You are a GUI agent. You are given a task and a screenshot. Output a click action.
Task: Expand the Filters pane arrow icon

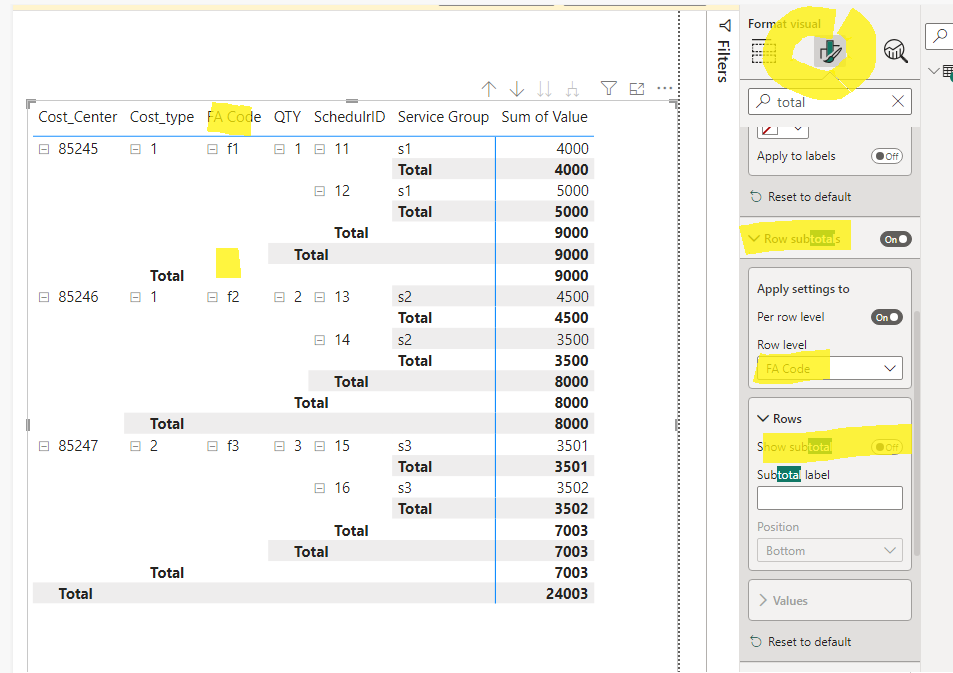coord(724,26)
